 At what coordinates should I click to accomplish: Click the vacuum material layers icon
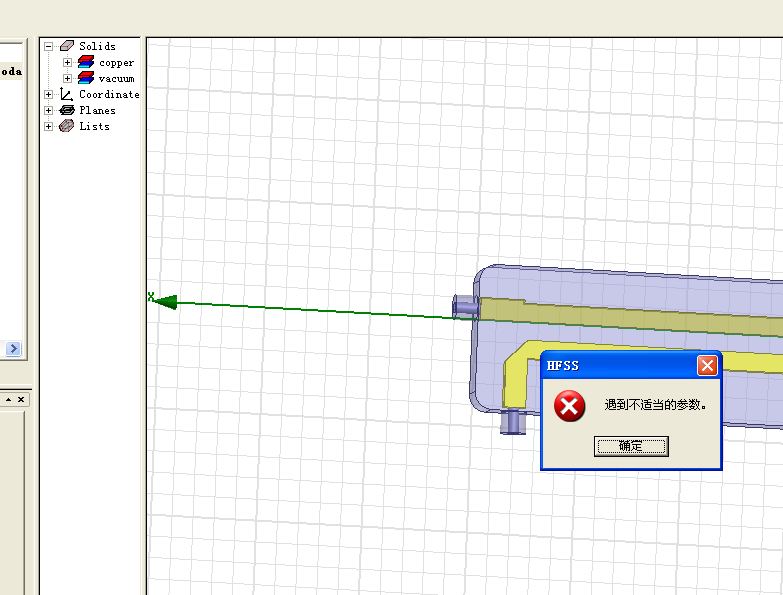[x=86, y=78]
